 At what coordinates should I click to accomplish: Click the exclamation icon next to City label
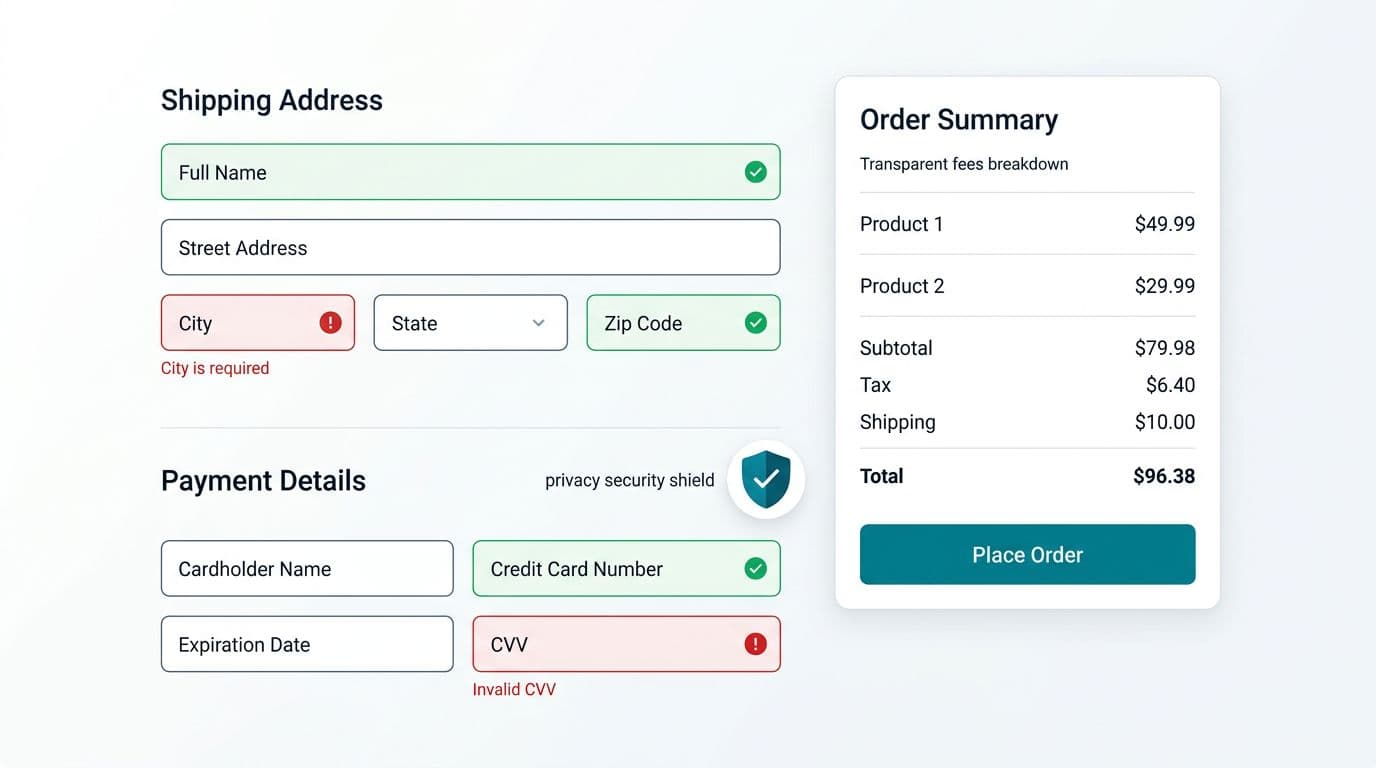tap(331, 322)
